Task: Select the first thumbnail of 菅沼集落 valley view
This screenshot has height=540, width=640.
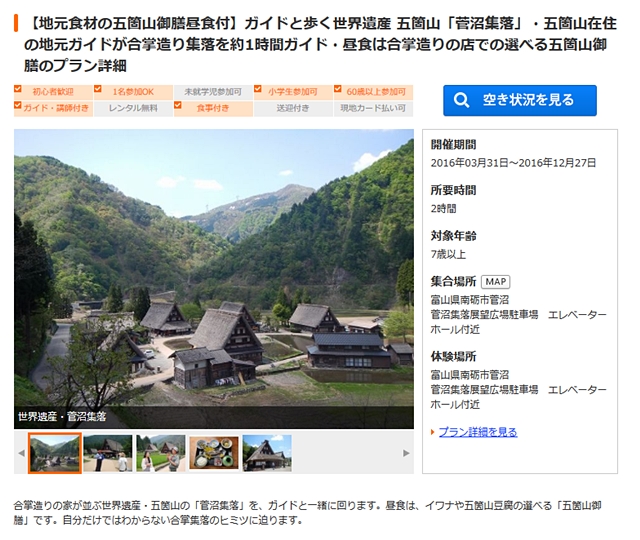Action: tap(55, 453)
